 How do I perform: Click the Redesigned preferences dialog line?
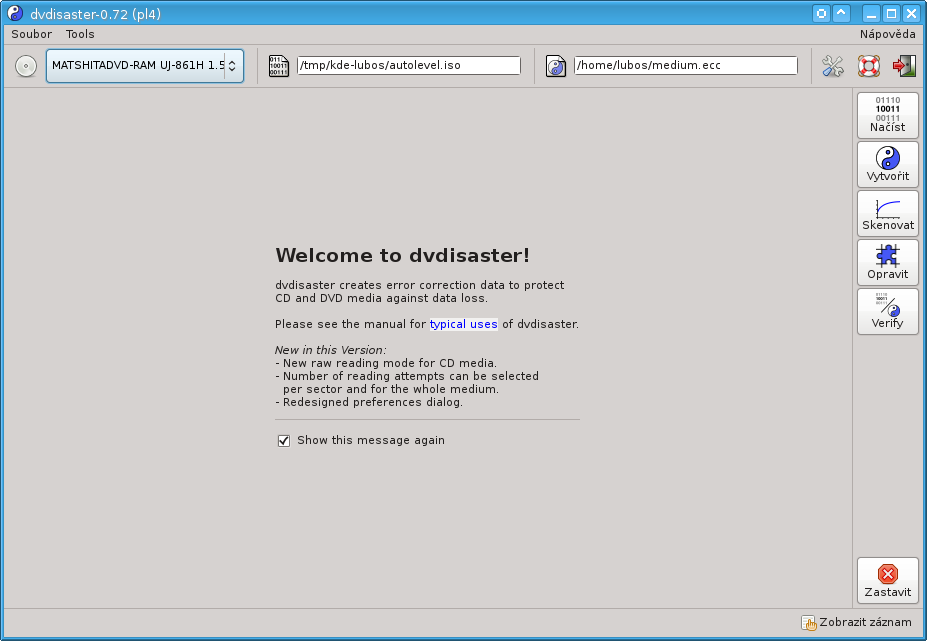tap(369, 402)
